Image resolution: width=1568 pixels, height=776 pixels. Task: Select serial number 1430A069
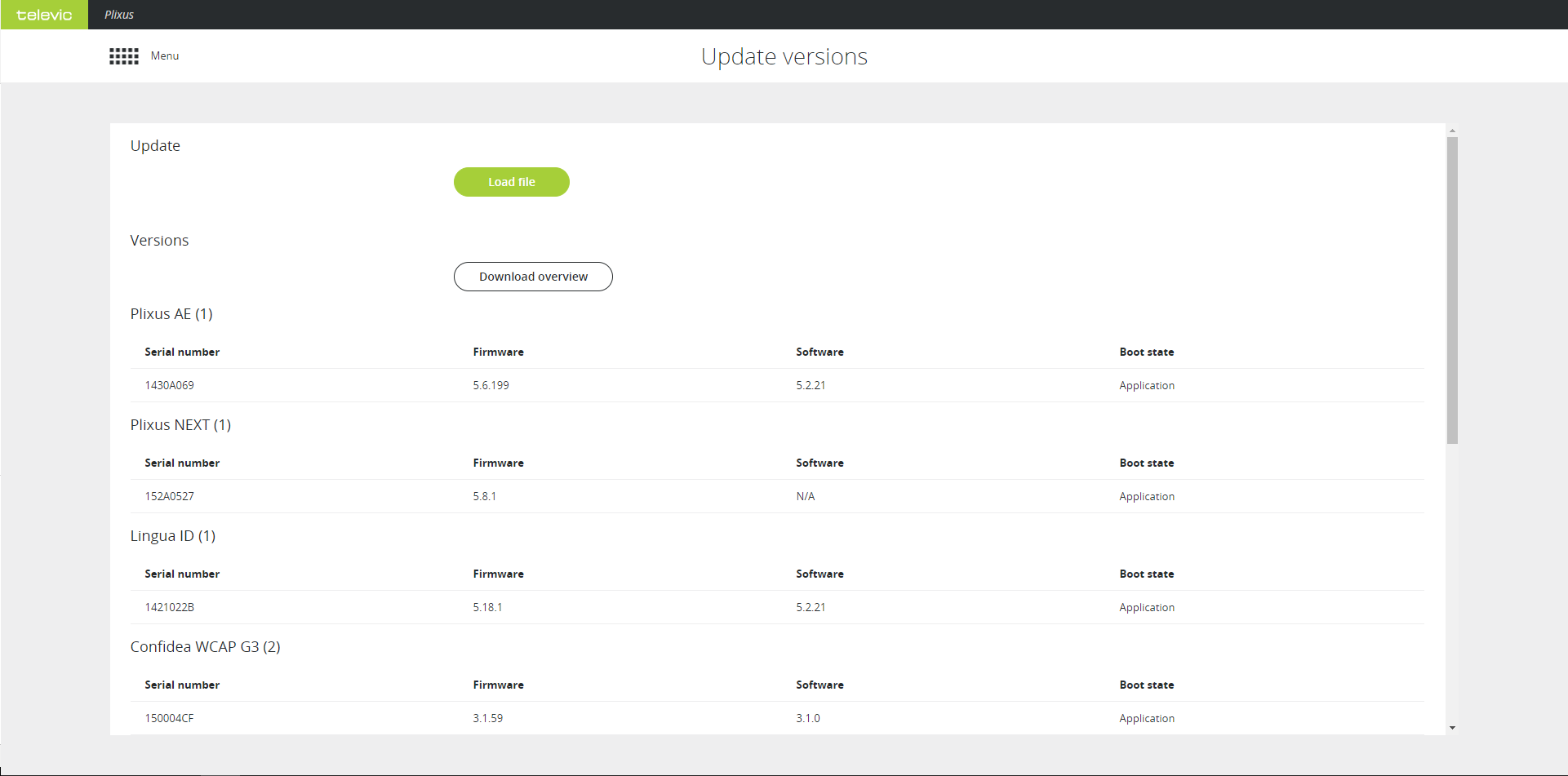[x=170, y=385]
